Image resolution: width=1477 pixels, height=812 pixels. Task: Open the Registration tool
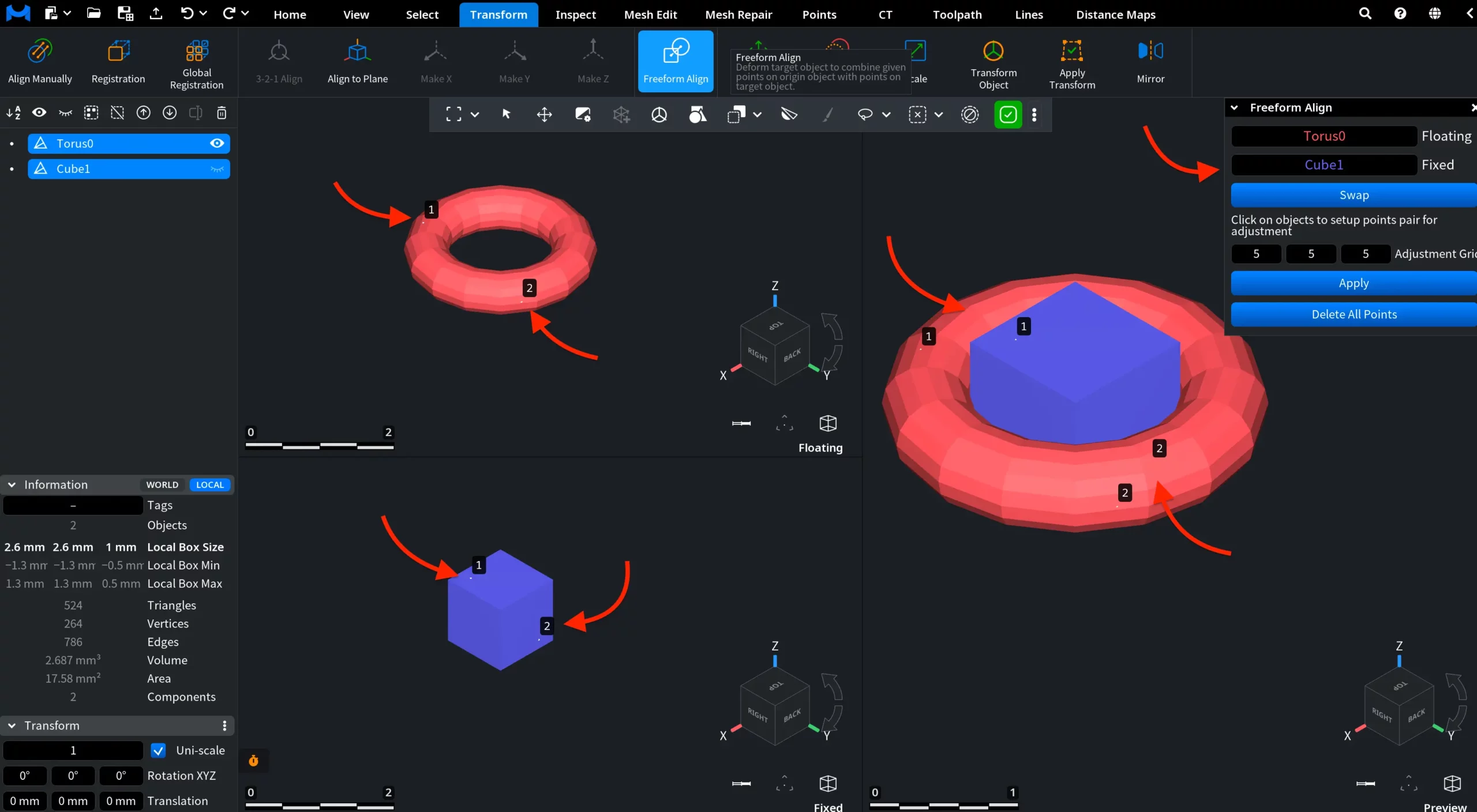coord(118,62)
